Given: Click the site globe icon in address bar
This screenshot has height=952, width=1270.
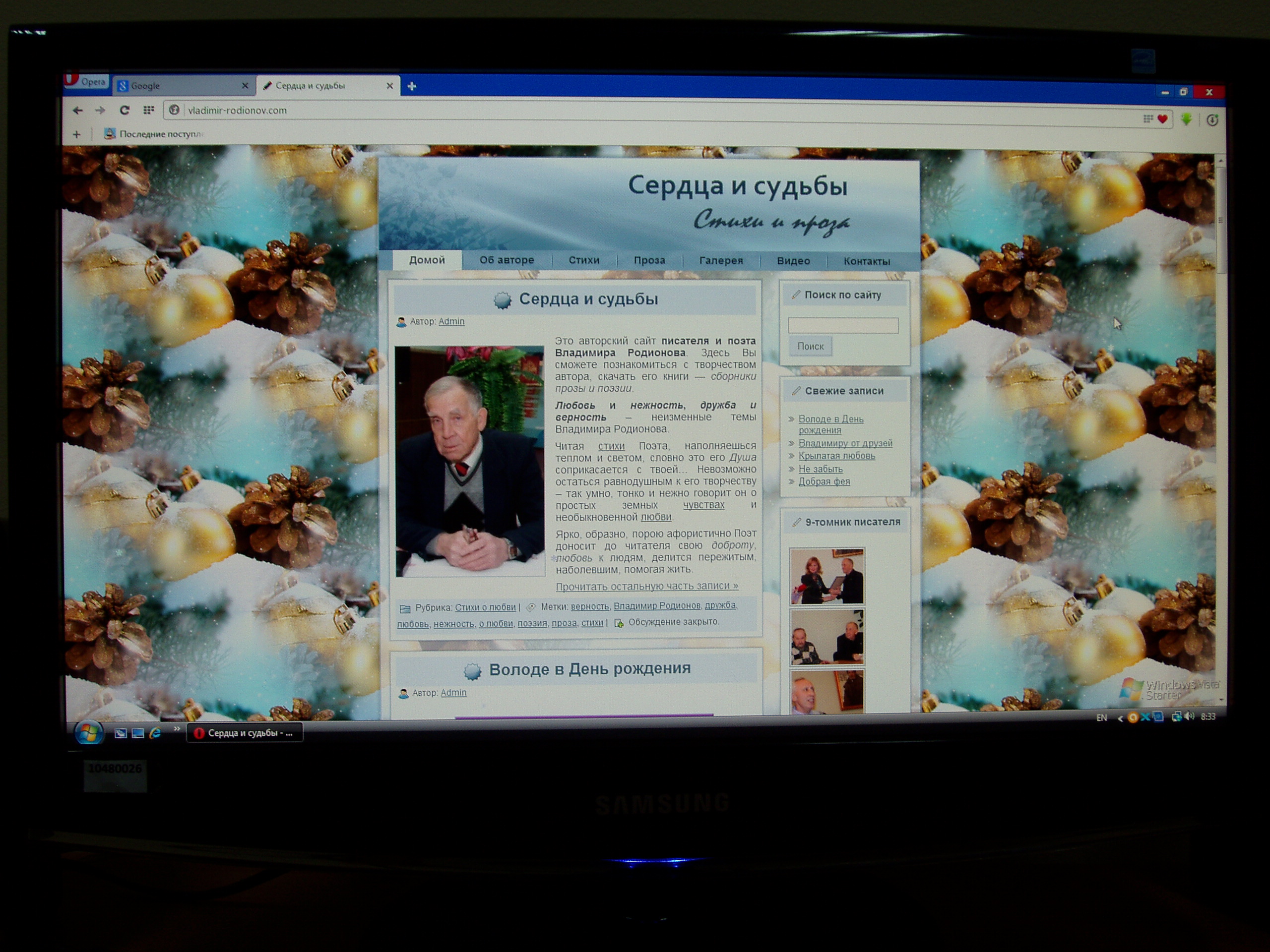Looking at the screenshot, I should point(175,110).
